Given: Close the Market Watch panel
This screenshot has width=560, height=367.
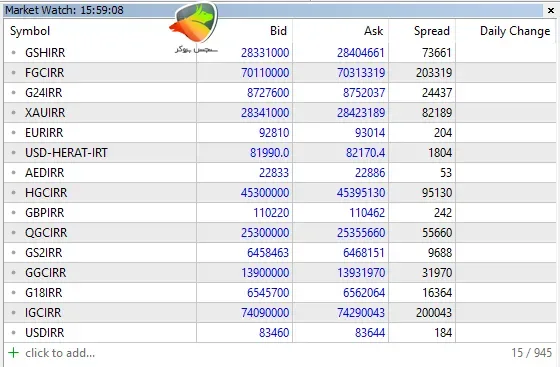Looking at the screenshot, I should (x=551, y=11).
